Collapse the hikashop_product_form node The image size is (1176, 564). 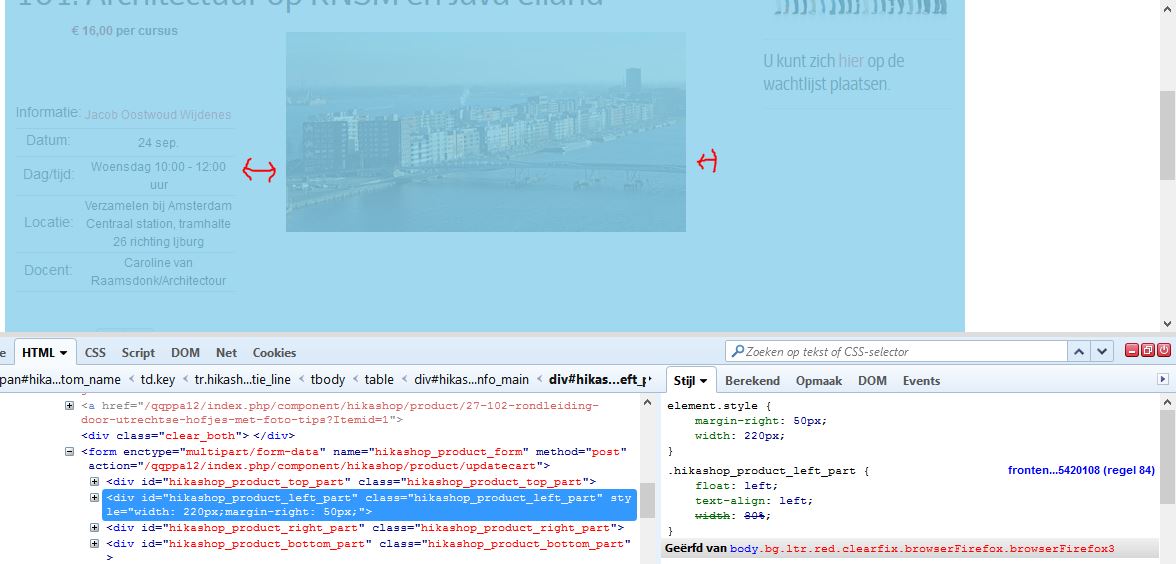click(69, 452)
